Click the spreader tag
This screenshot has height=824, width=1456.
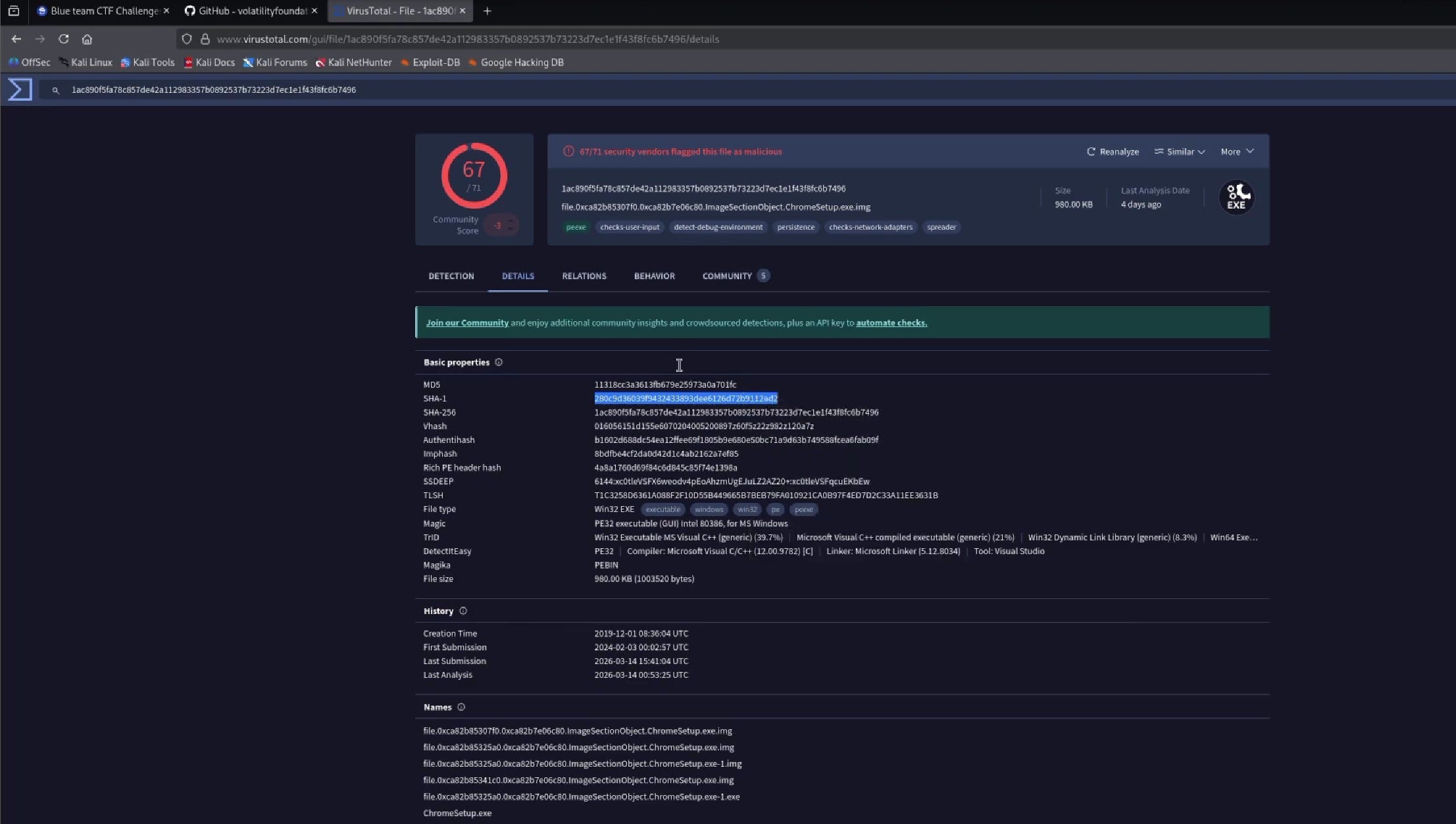pos(941,227)
